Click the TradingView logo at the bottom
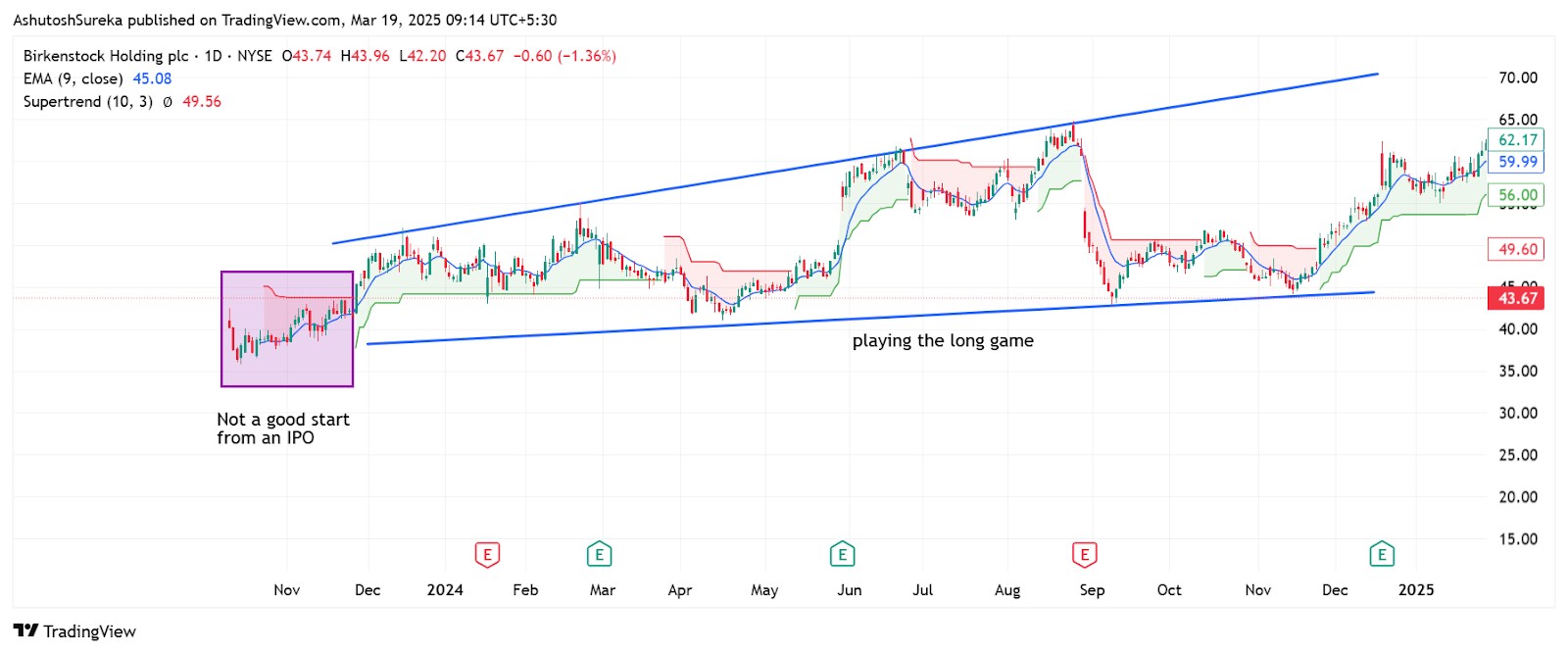 point(74,630)
